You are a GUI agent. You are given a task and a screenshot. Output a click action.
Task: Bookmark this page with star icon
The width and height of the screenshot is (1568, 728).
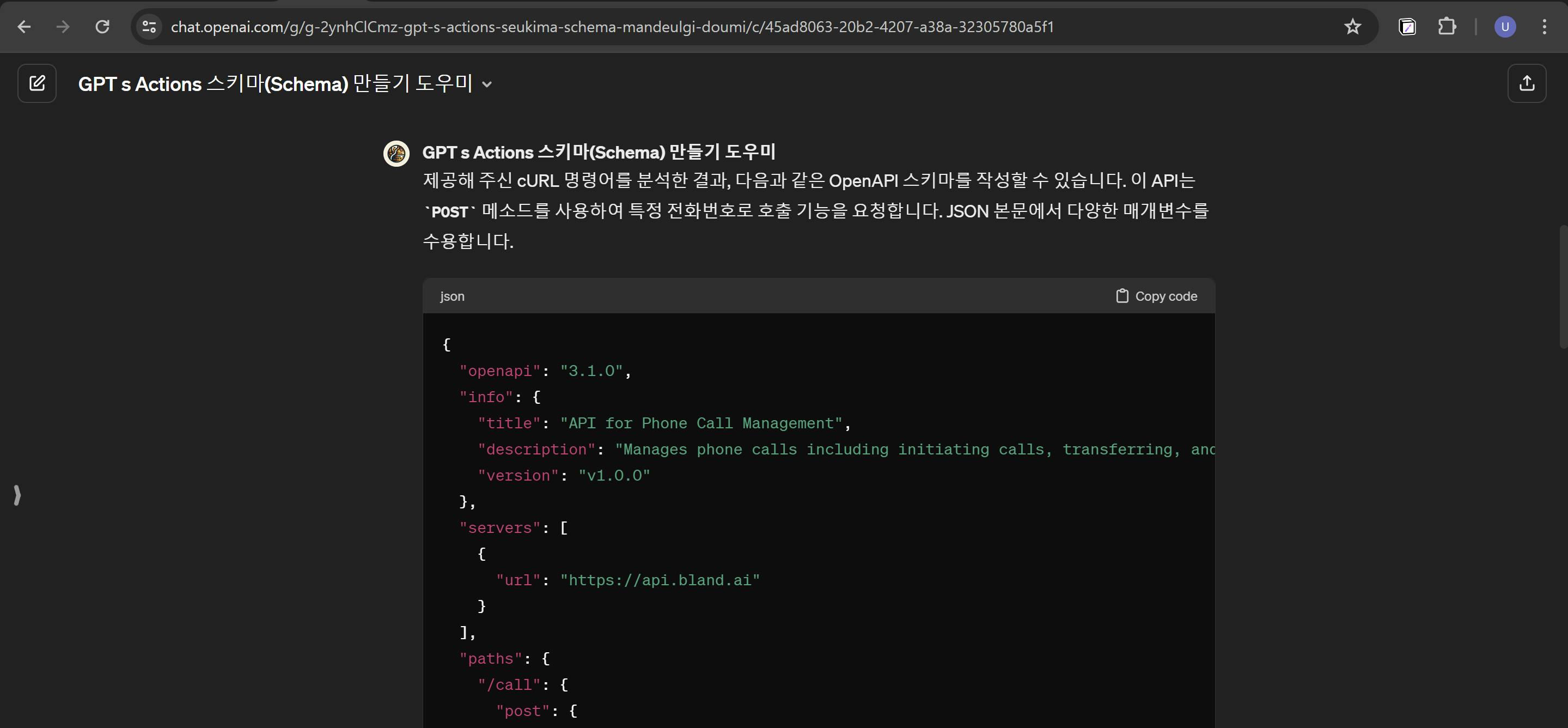[1352, 27]
